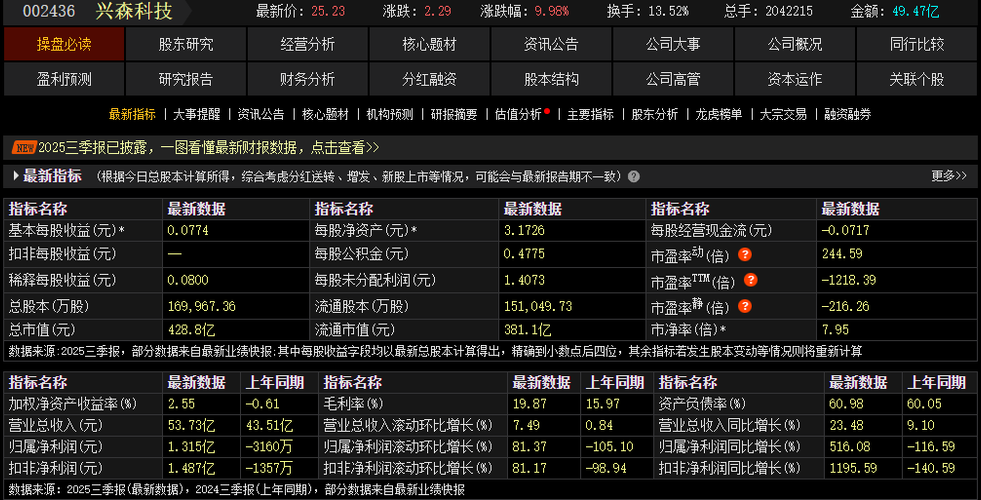
Task: Click stock name 兴森科技
Action: pyautogui.click(x=134, y=11)
